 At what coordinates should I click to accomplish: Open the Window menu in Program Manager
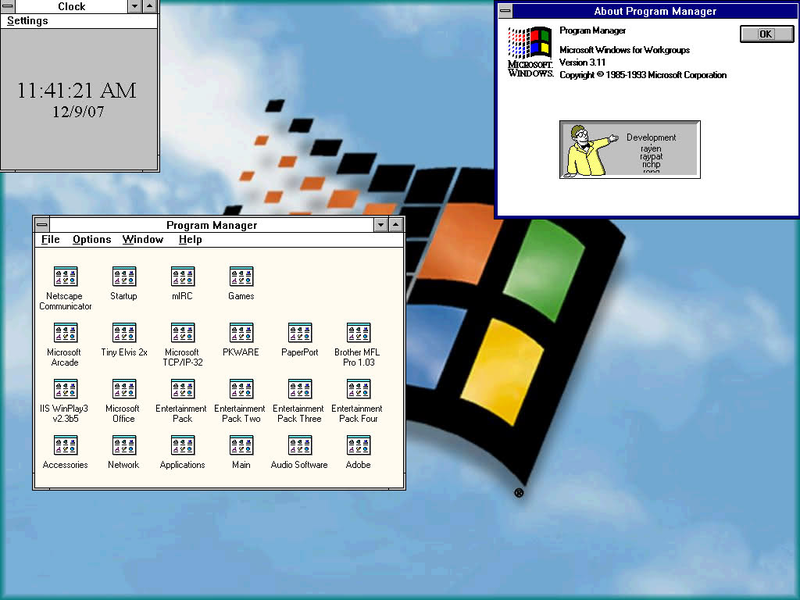point(143,240)
